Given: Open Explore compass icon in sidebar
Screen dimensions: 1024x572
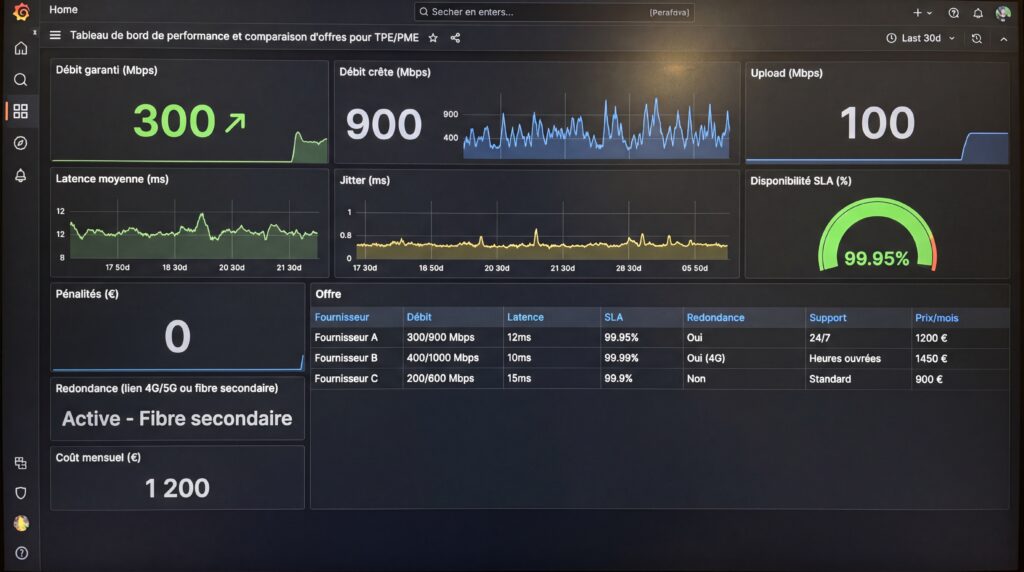Looking at the screenshot, I should pyautogui.click(x=21, y=143).
